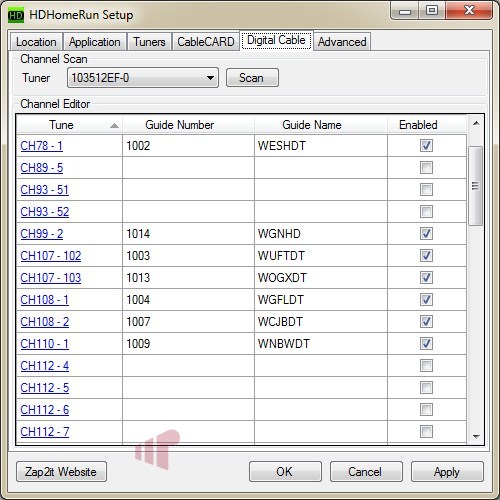Open the CH93 - 52 link

tap(45, 212)
